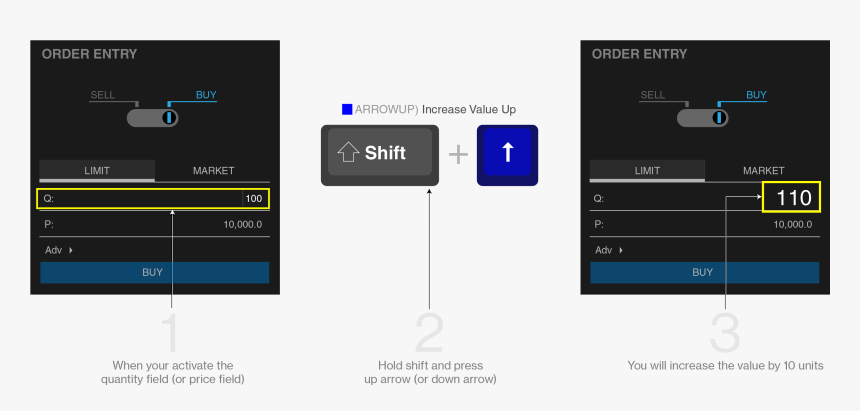Screen dimensions: 860x411
Task: Click the Shift key graphic
Action: pos(380,155)
